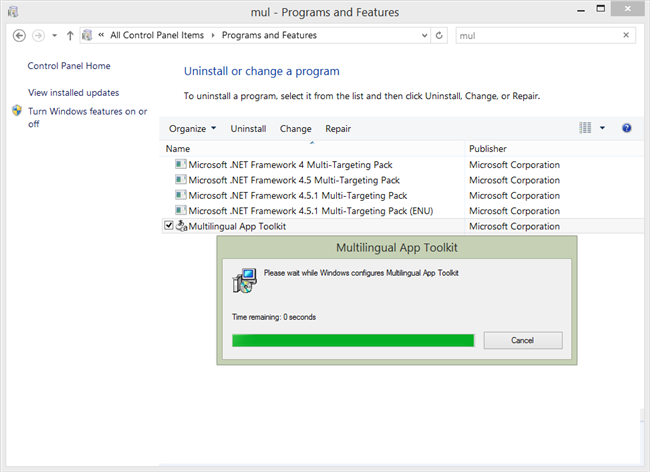Open the Organize menu
The height and width of the screenshot is (472, 650).
[x=192, y=129]
